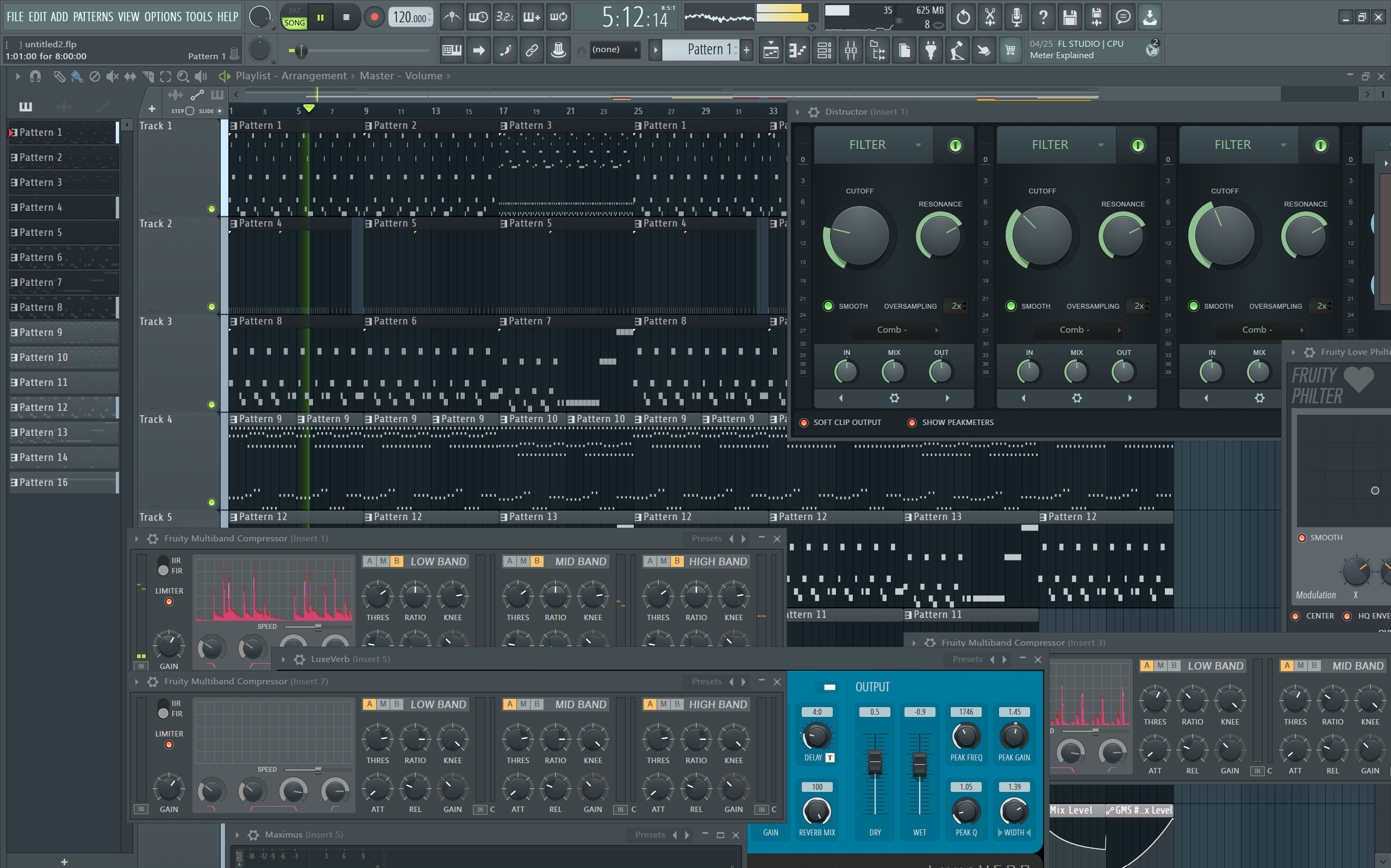Click the link to controller icon
This screenshot has width=1391, height=868.
(x=532, y=51)
